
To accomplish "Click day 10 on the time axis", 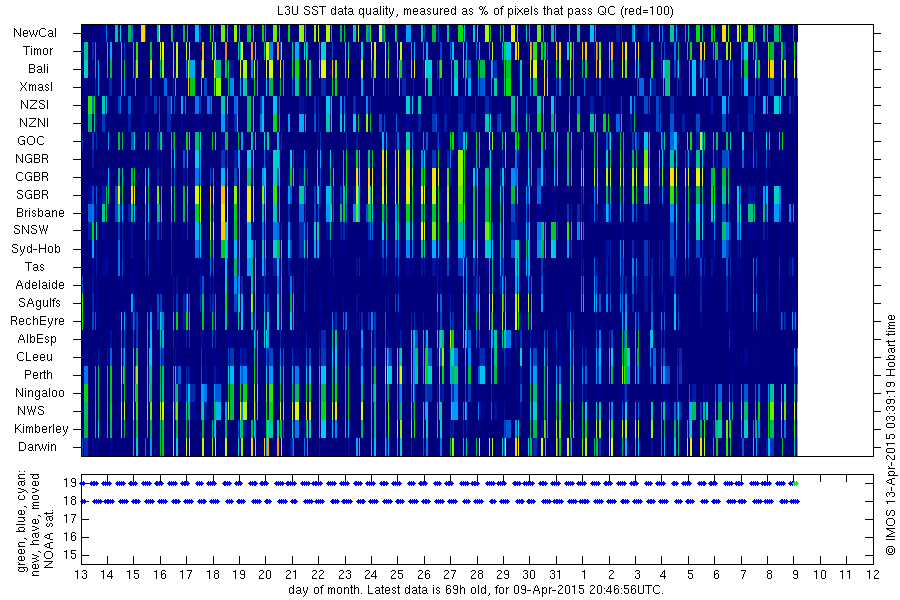I will (820, 575).
